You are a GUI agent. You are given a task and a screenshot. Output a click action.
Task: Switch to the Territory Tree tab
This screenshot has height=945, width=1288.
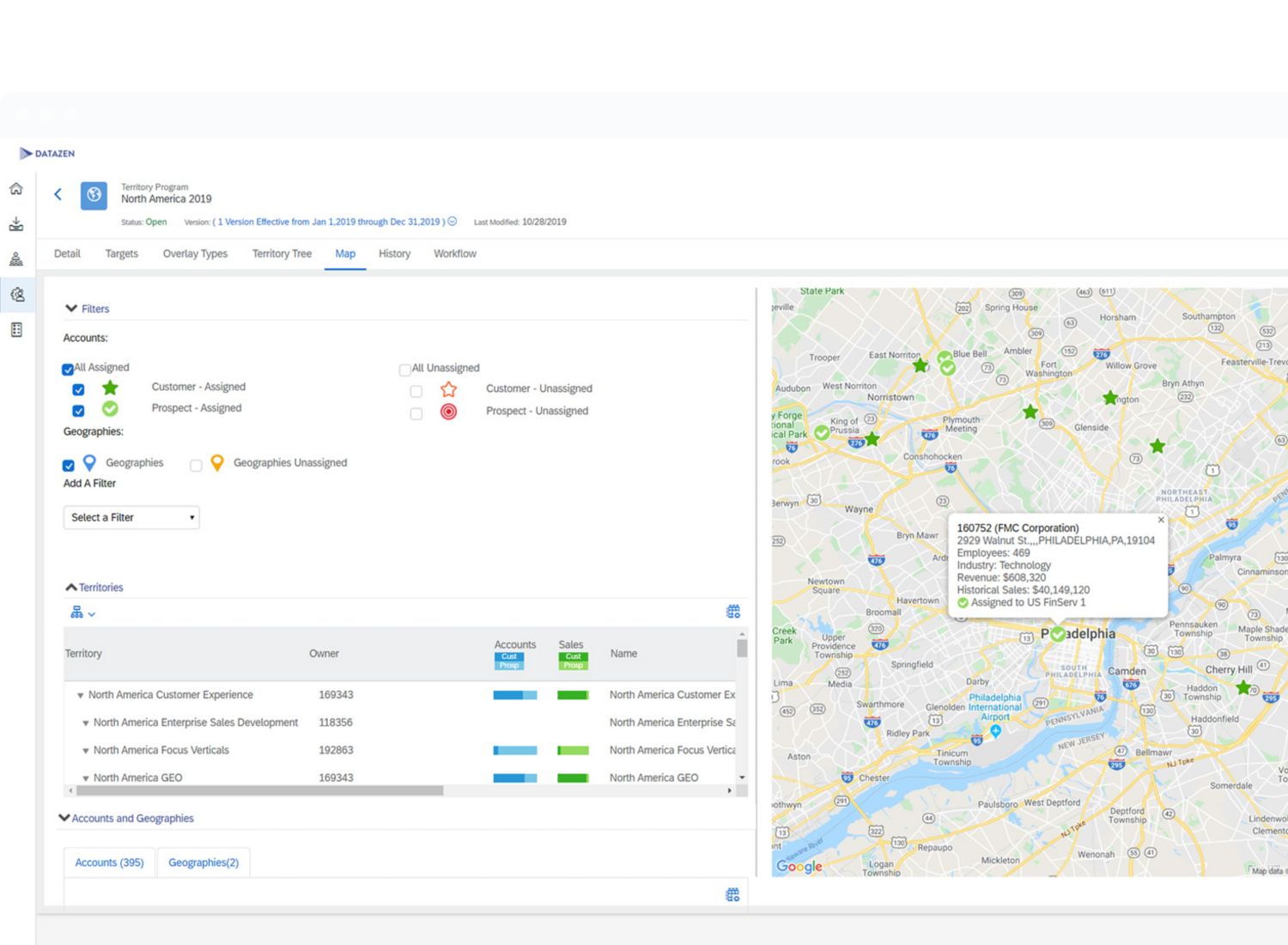(282, 253)
